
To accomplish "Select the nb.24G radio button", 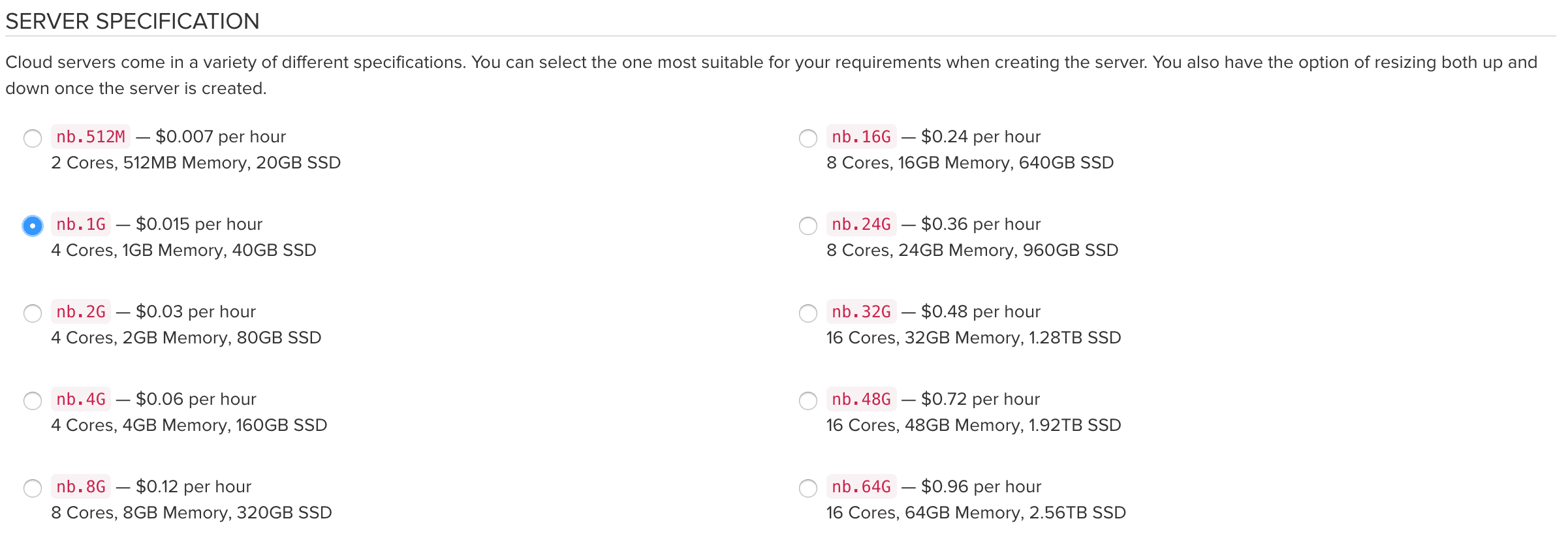I will [808, 226].
